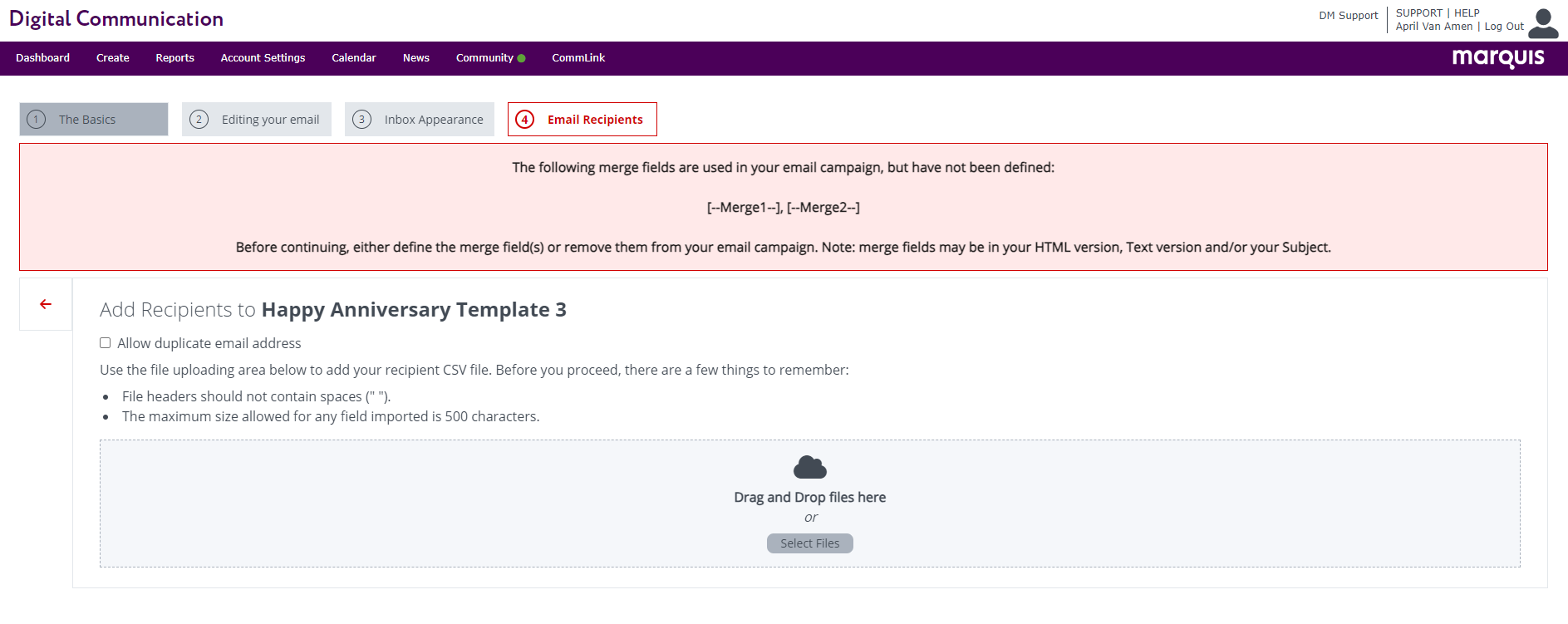Open the DM Support link
Image resolution: width=1568 pixels, height=624 pixels.
1348,16
